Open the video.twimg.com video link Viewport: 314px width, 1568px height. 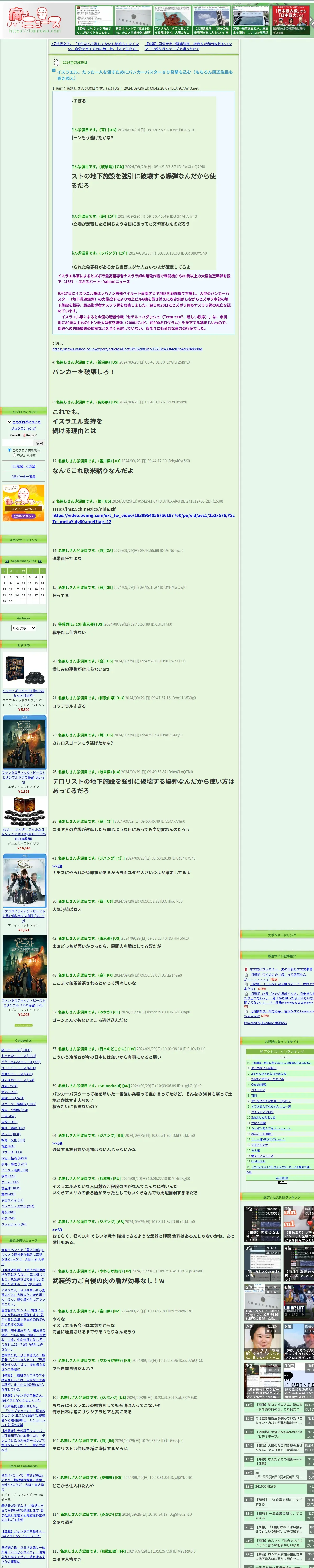pos(143,518)
